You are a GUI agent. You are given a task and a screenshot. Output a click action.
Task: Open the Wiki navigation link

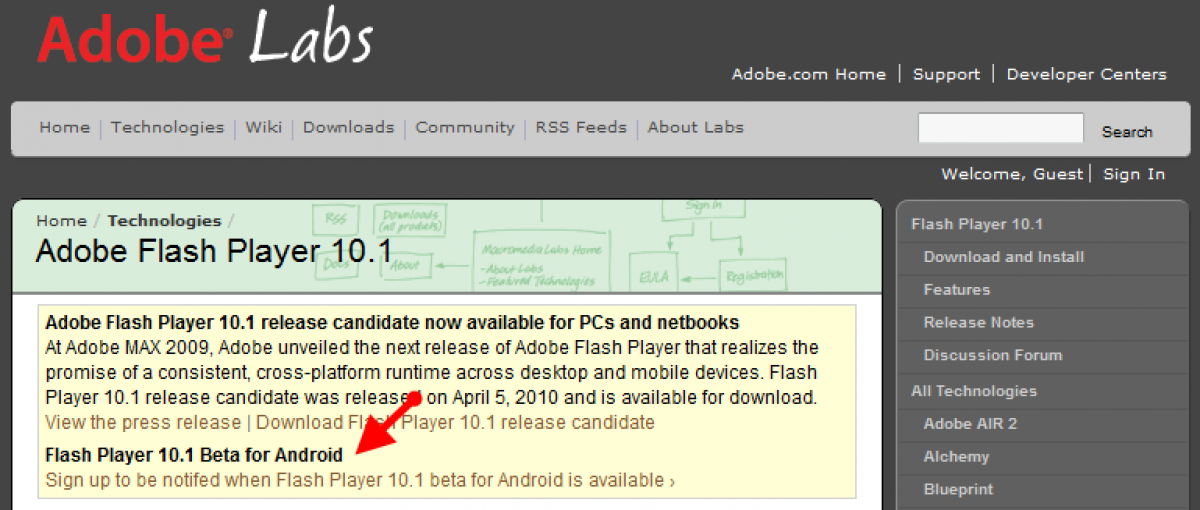(x=264, y=127)
